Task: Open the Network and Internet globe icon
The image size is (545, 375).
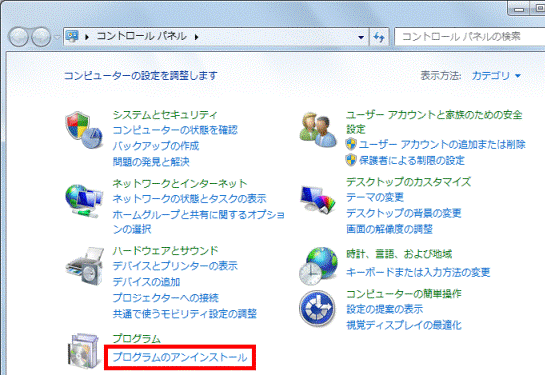Action: [84, 201]
